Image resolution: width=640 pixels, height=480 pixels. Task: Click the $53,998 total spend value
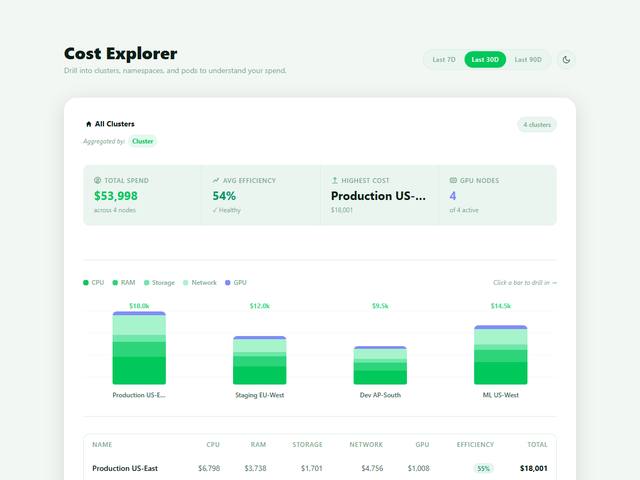pyautogui.click(x=116, y=196)
